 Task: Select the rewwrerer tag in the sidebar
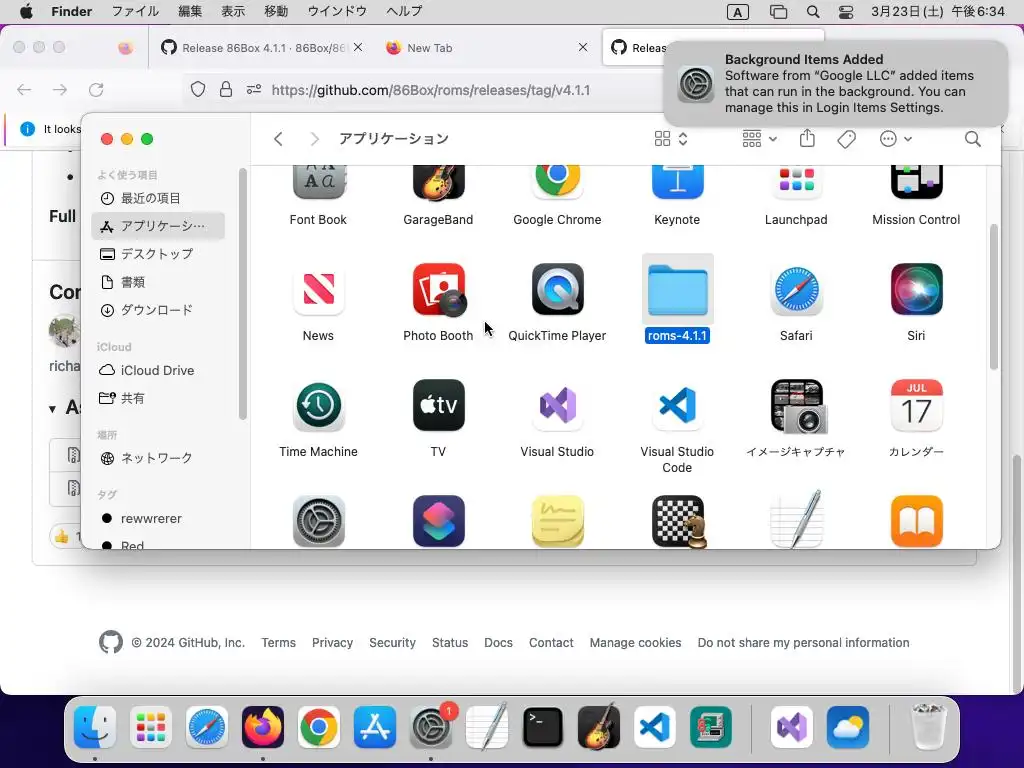(159, 519)
